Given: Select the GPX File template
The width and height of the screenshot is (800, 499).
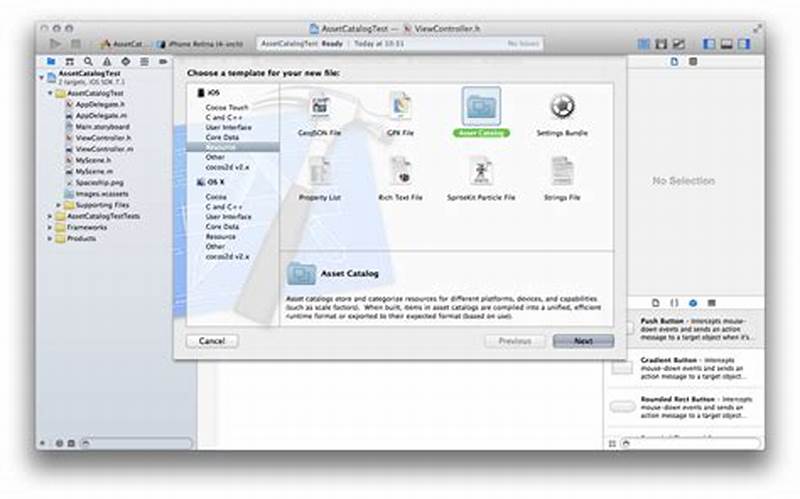Looking at the screenshot, I should (401, 115).
